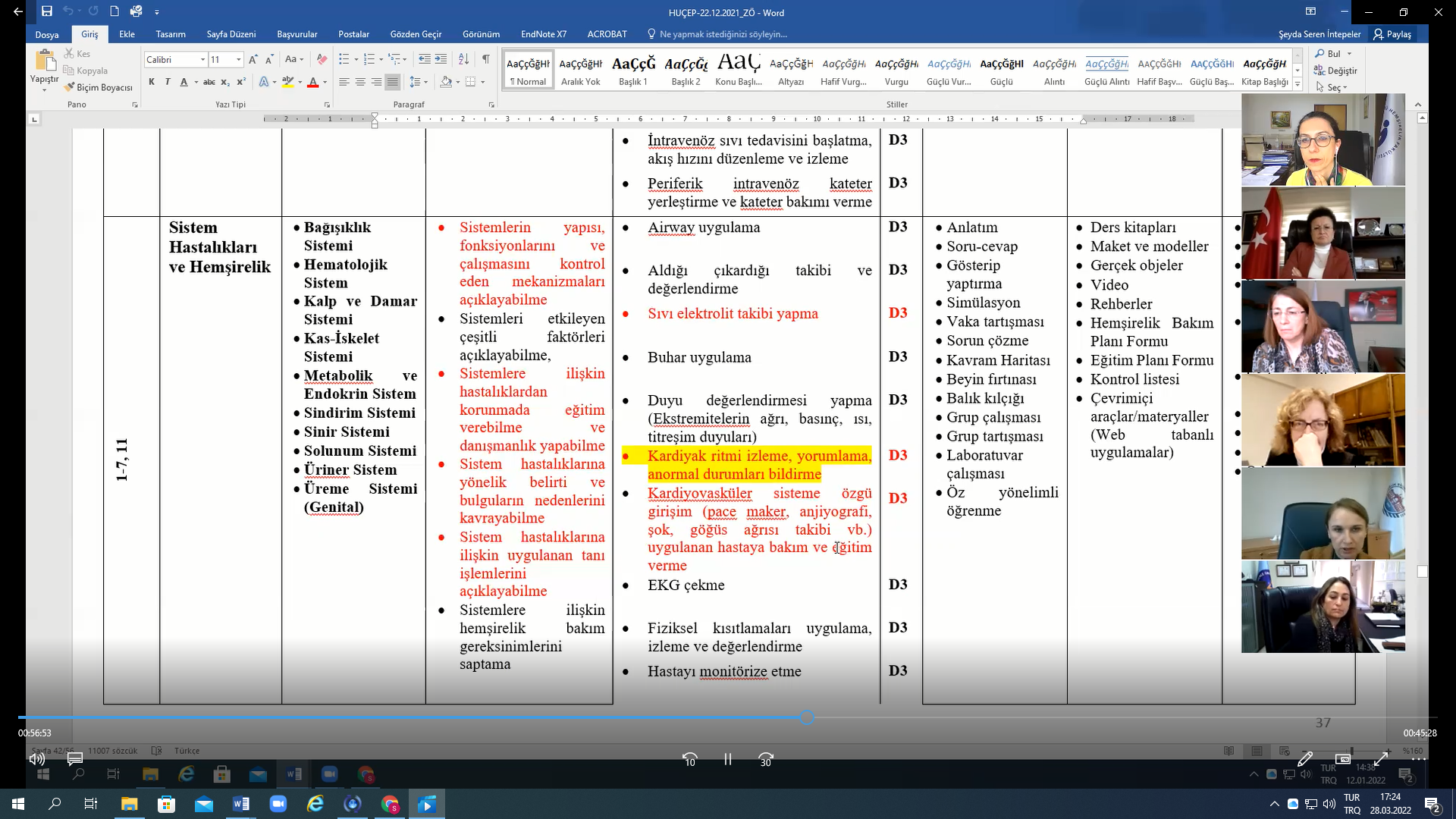Click the clear formatting eraser icon
The image size is (1456, 819).
tap(322, 59)
